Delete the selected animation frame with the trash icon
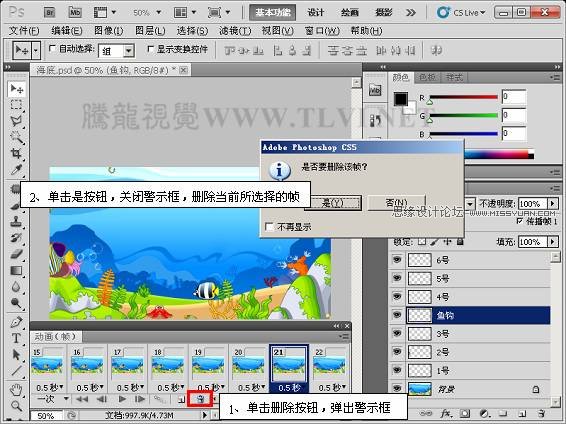 tap(201, 399)
